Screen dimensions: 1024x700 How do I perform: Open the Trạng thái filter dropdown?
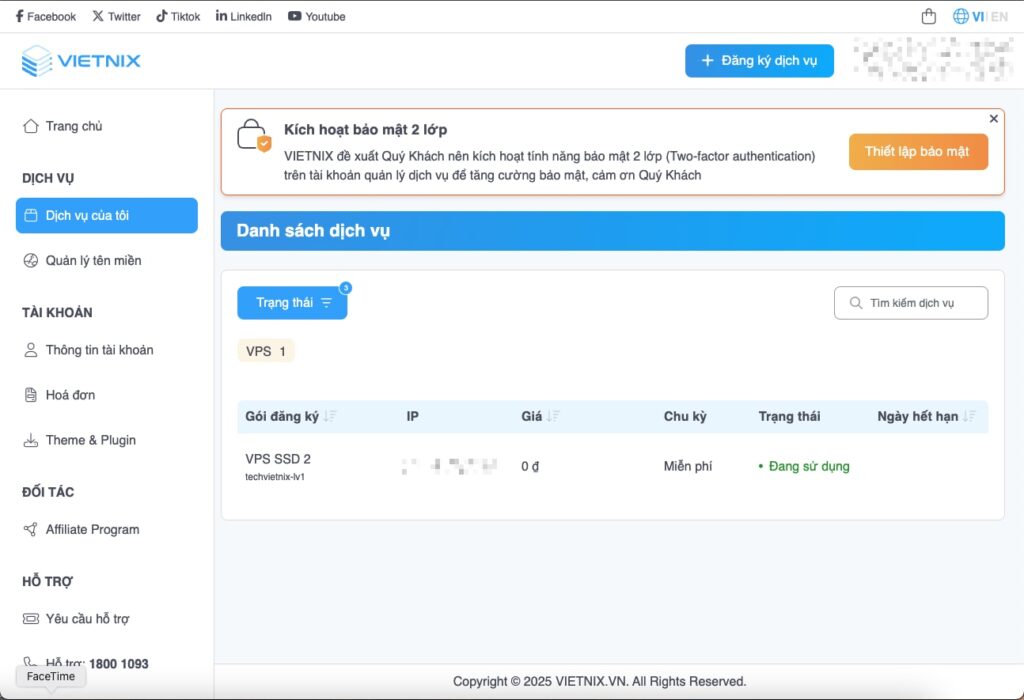(292, 302)
